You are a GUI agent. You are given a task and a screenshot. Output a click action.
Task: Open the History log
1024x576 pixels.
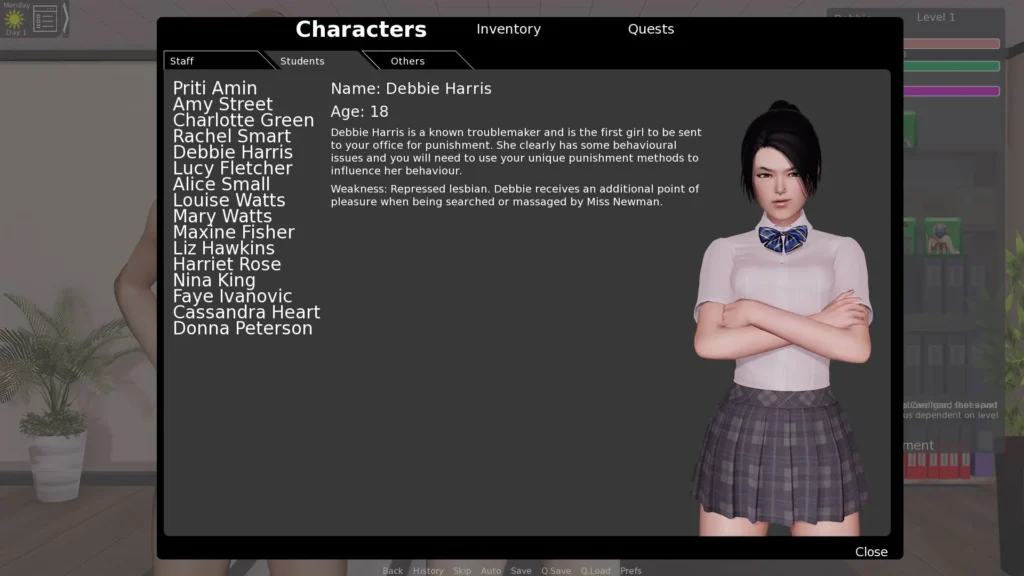tap(428, 571)
